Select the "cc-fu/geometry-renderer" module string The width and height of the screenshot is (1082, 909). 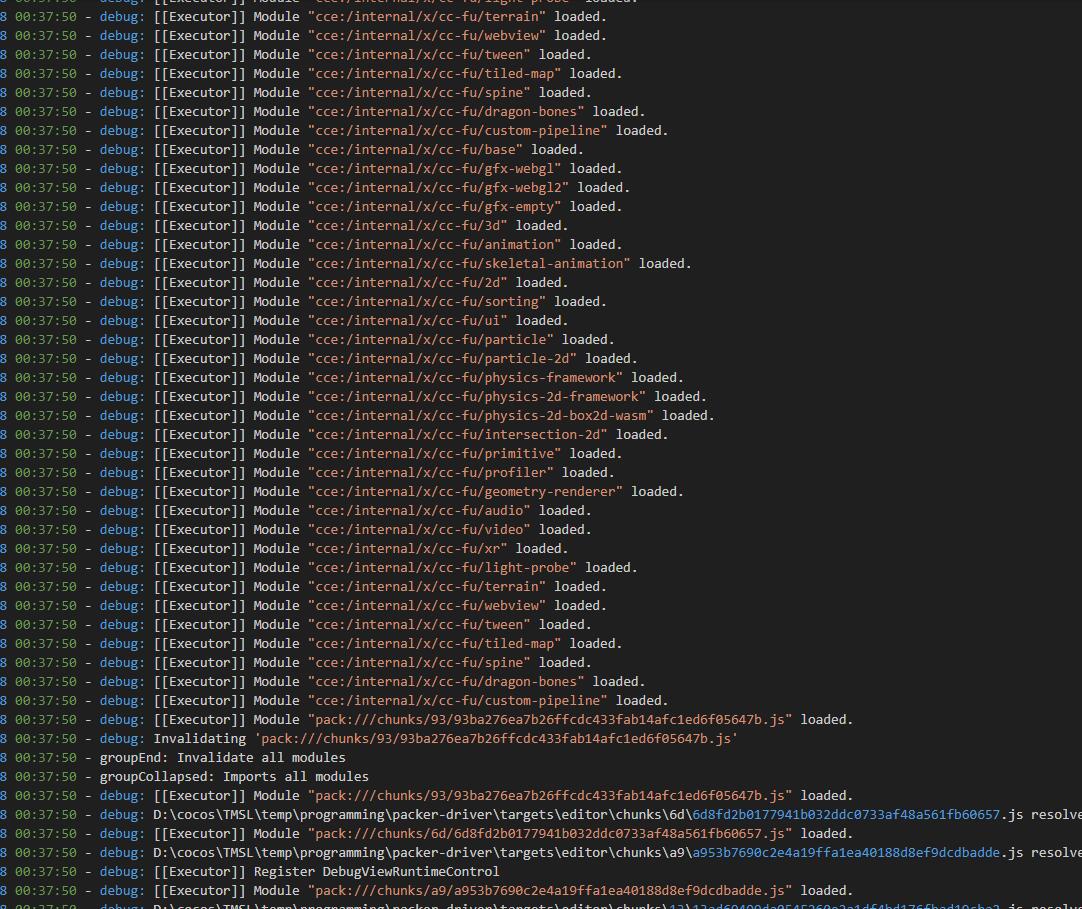(x=465, y=492)
